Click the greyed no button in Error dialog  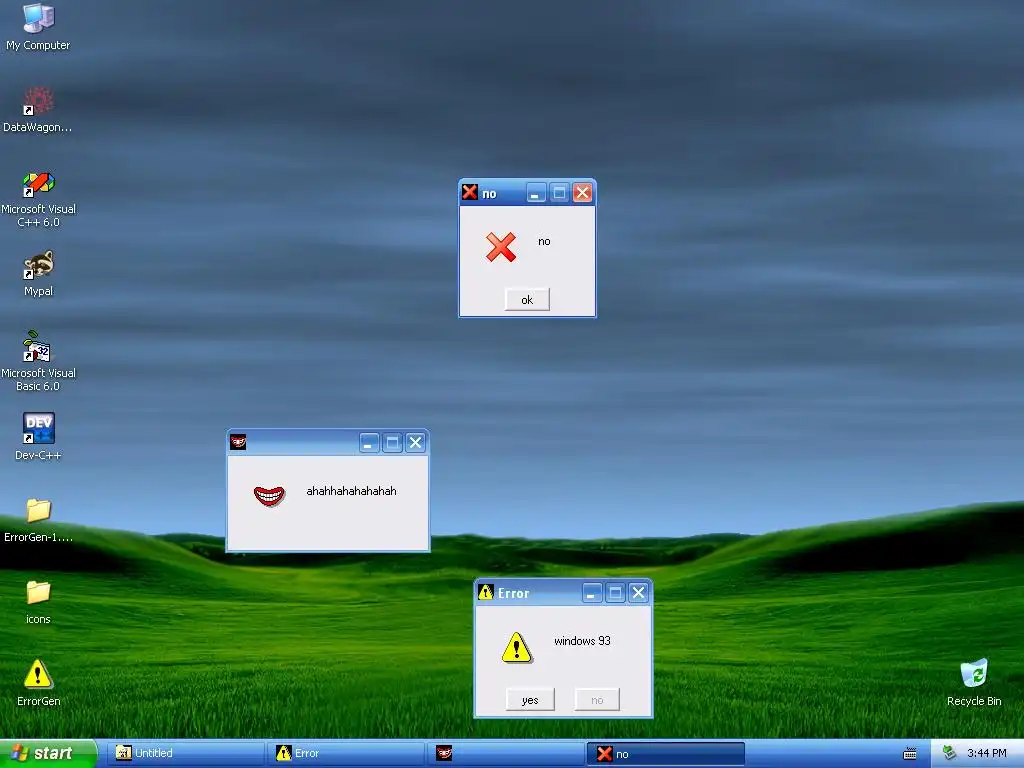click(597, 700)
